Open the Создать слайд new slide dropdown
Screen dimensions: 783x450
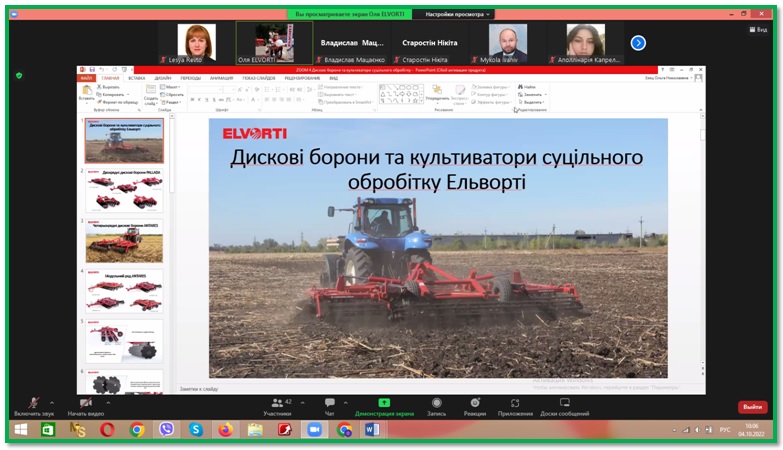[x=151, y=101]
